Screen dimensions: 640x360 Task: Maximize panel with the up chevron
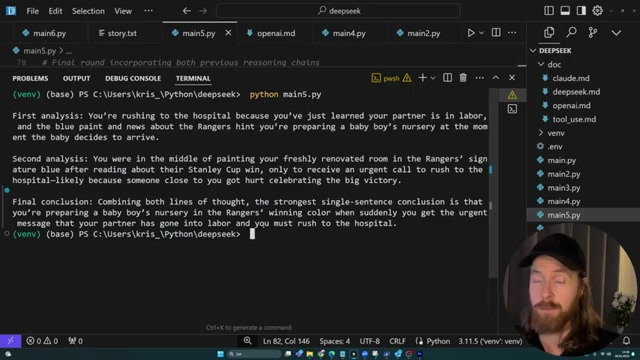pyautogui.click(x=496, y=78)
